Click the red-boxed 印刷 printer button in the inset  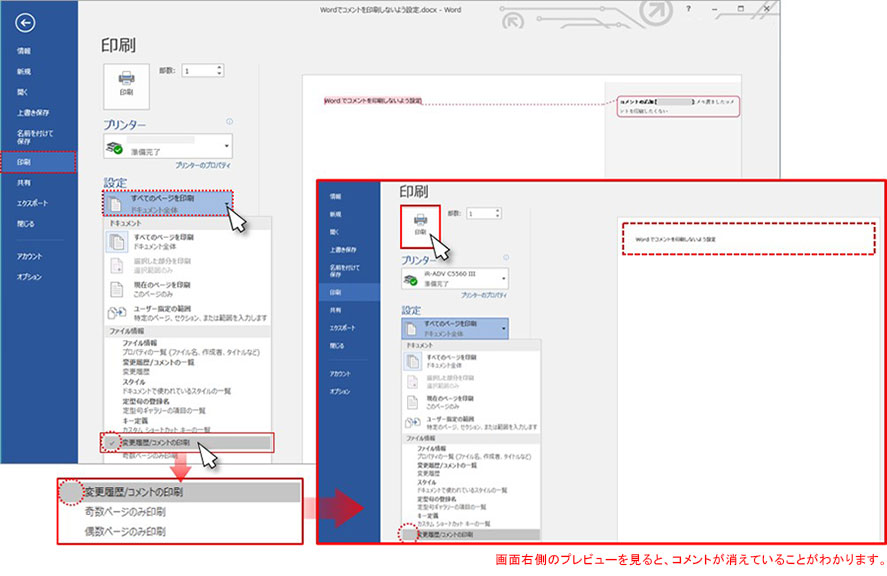point(420,225)
